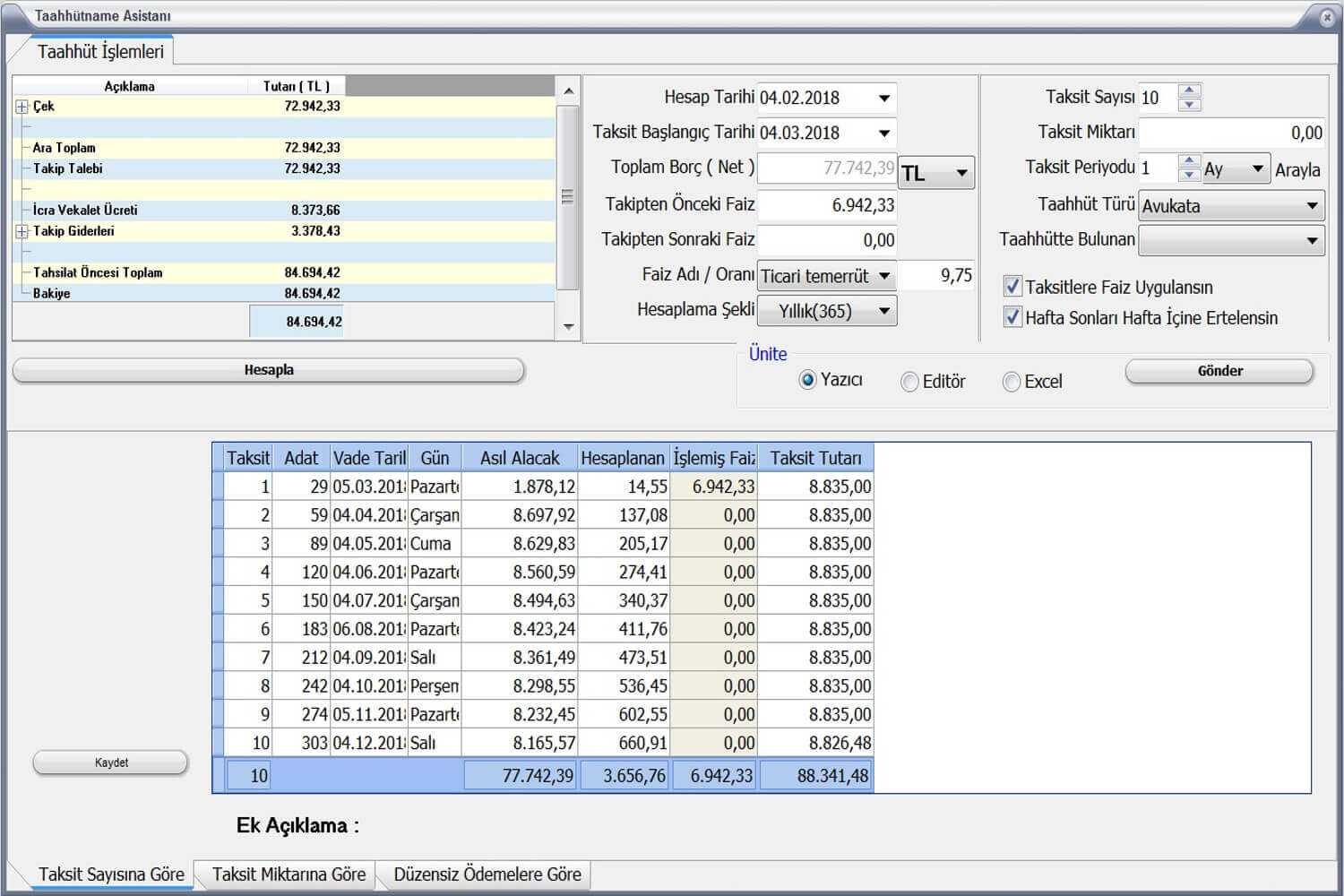Switch to Taksit Miktarına Göre tab

coord(289,874)
